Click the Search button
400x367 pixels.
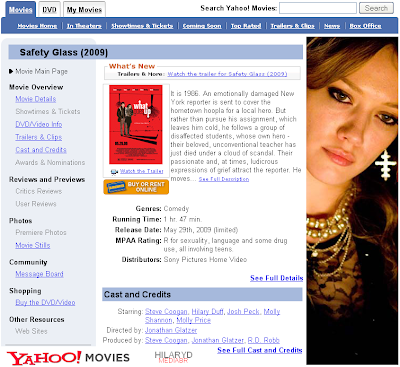(x=376, y=8)
